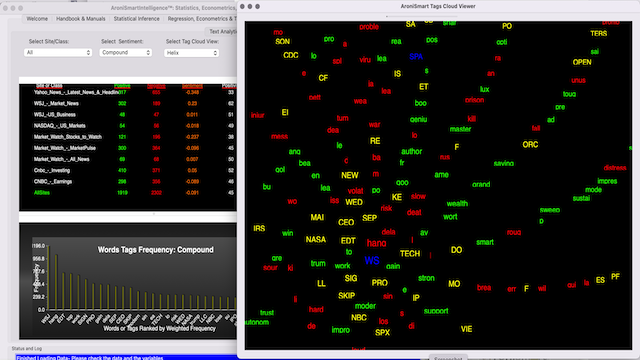Click the yellow NBC tag
640x360 pixels.
359,318
